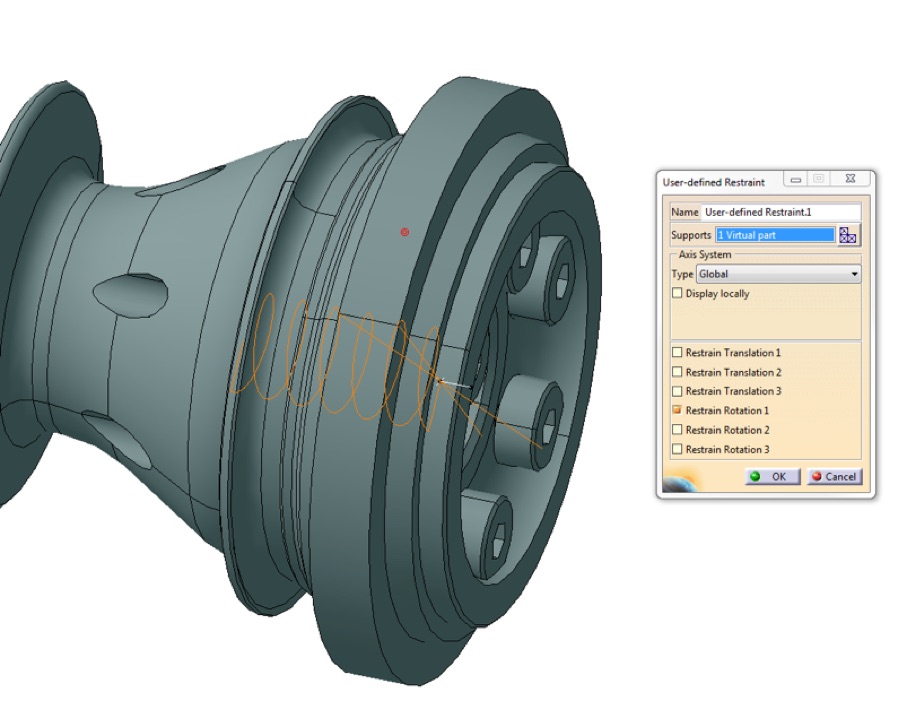Check Restrain Translation 1
Image resolution: width=907 pixels, height=718 pixels.
(x=677, y=352)
